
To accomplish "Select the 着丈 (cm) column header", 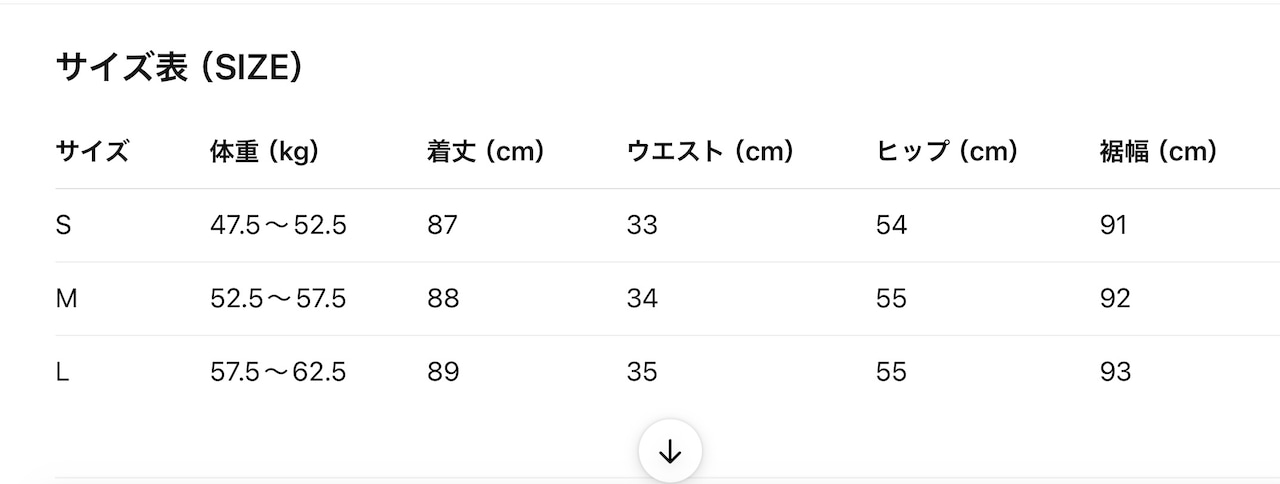I will point(485,152).
